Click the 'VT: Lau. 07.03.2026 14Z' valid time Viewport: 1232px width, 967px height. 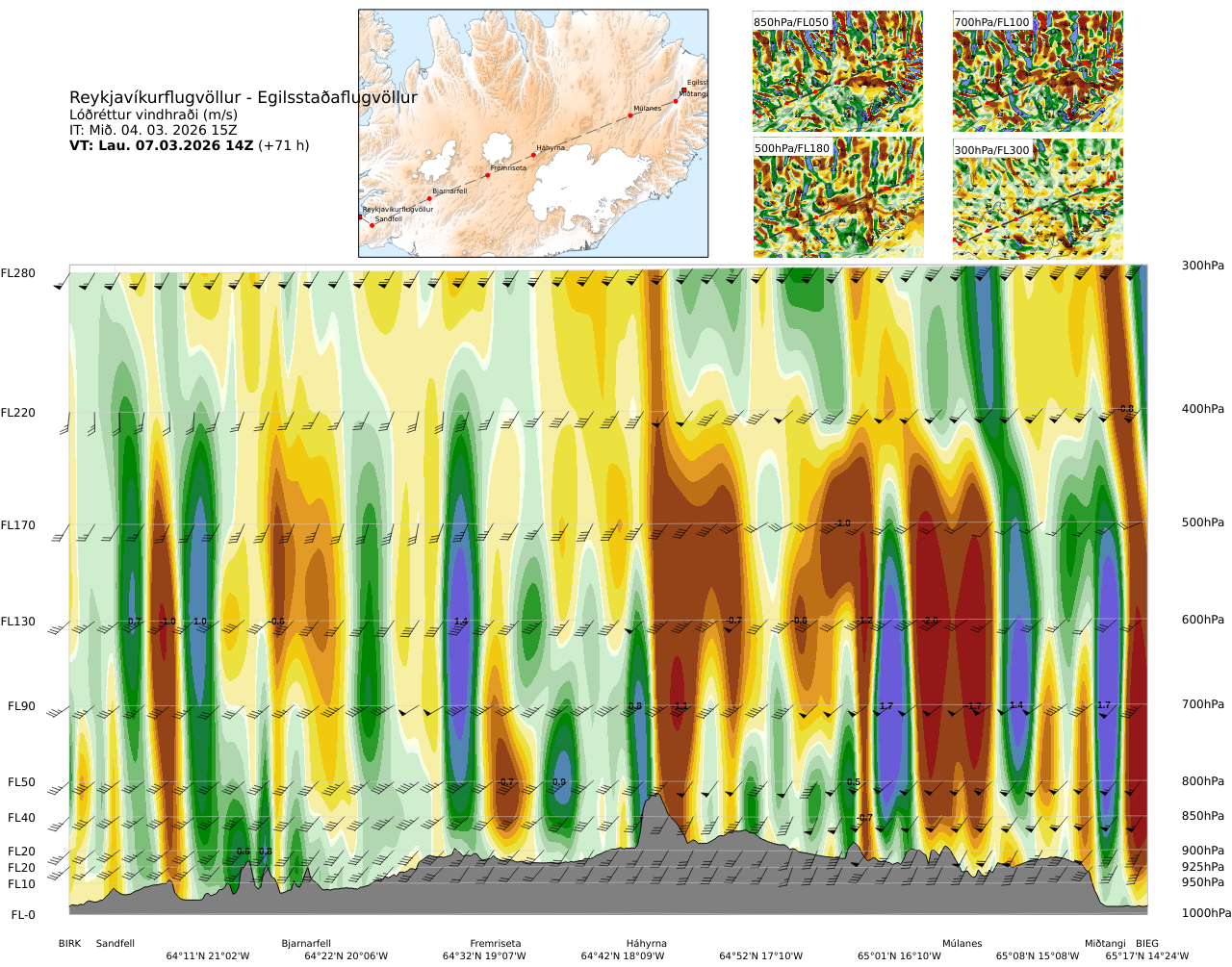(162, 145)
